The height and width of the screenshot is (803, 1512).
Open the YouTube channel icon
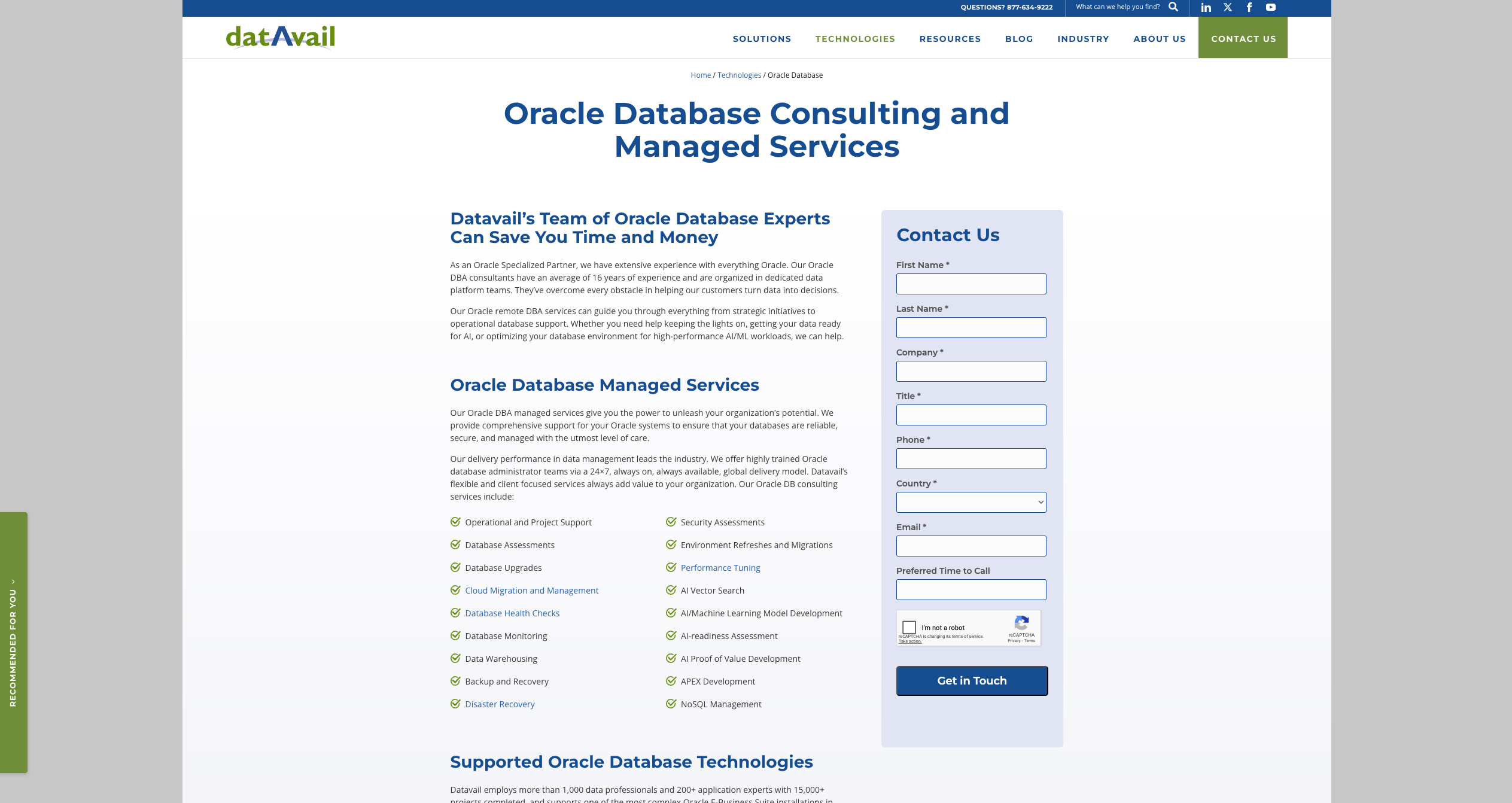coord(1270,8)
